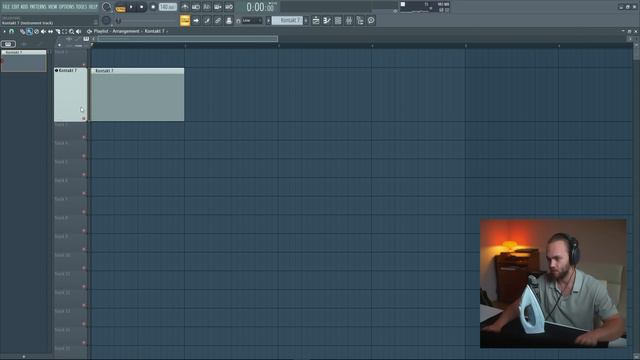This screenshot has width=640, height=360.
Task: Click the Record transport button
Action: coord(153,7)
